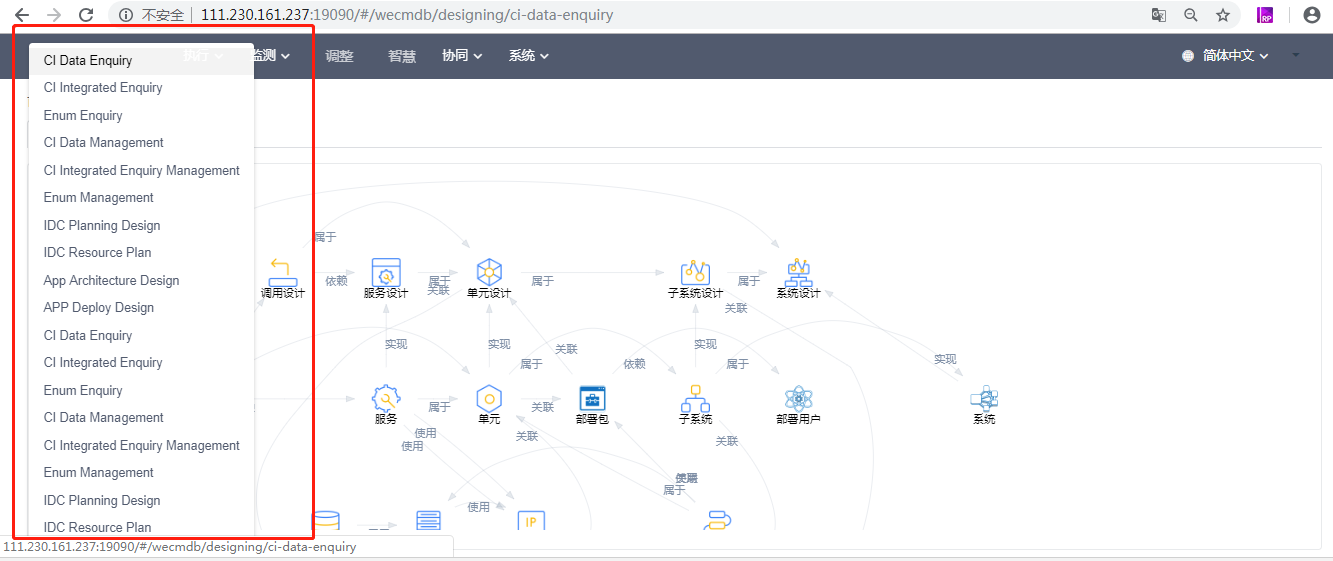Click the magnifier zoom icon in address bar
The width and height of the screenshot is (1333, 561).
[1191, 15]
